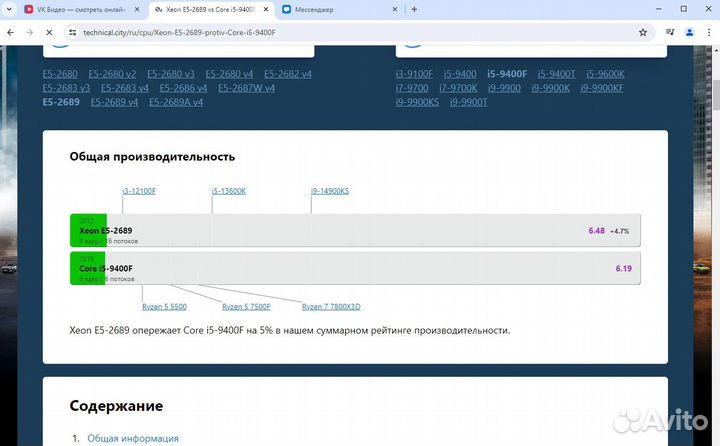The width and height of the screenshot is (720, 446).
Task: Open the i9-9900T link
Action: [468, 102]
